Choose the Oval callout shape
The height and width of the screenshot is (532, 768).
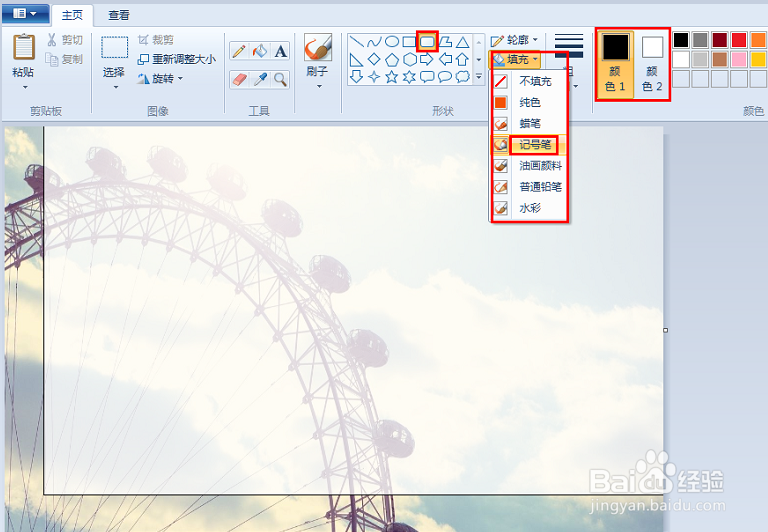pyautogui.click(x=445, y=76)
